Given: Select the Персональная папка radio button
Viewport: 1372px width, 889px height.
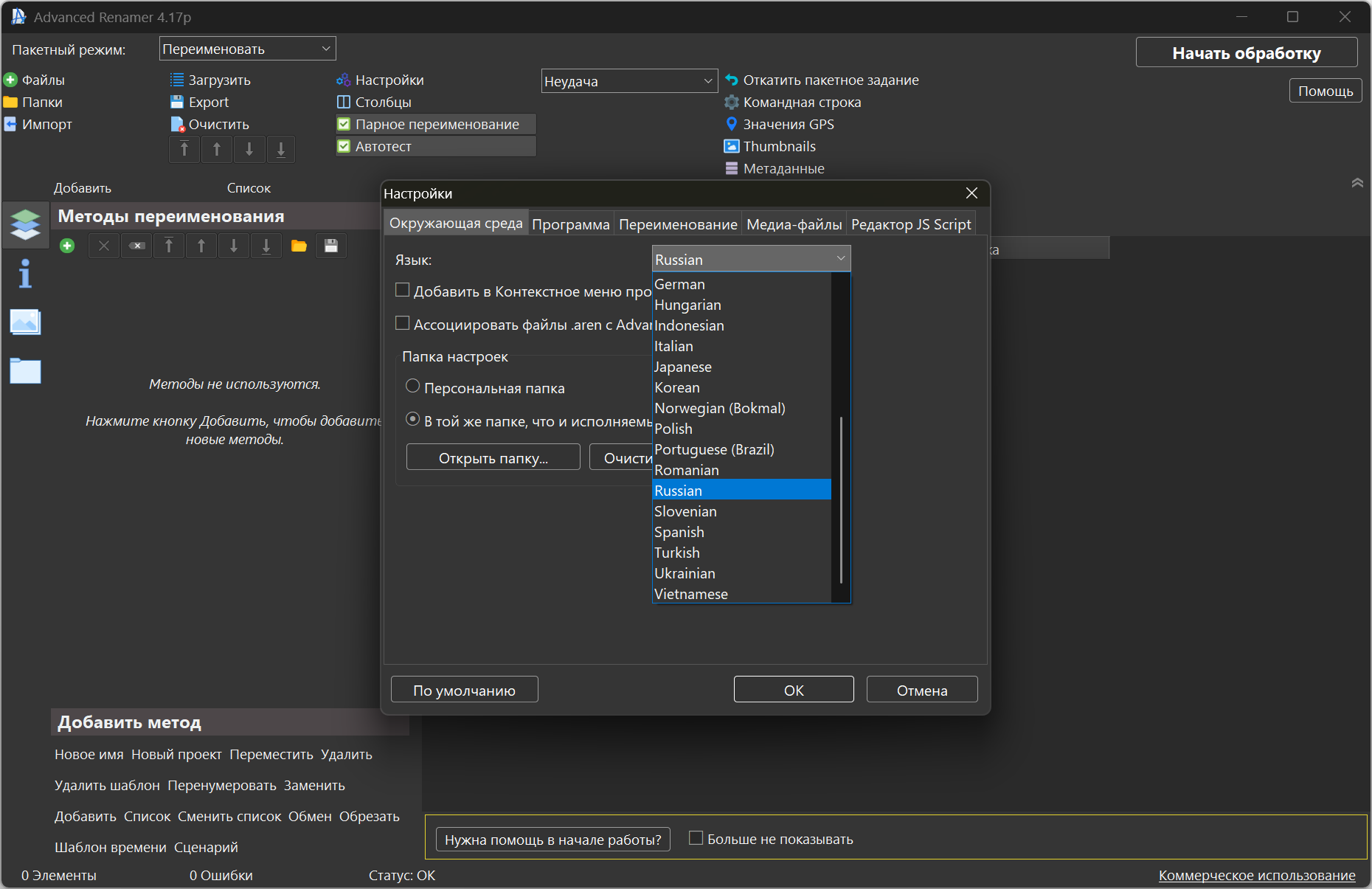Looking at the screenshot, I should 413,387.
